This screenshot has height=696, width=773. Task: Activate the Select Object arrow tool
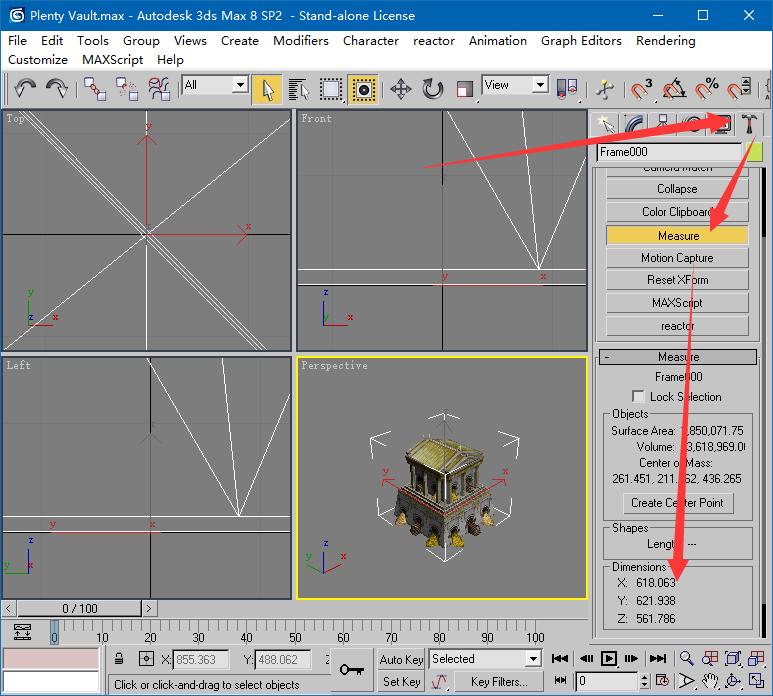267,89
